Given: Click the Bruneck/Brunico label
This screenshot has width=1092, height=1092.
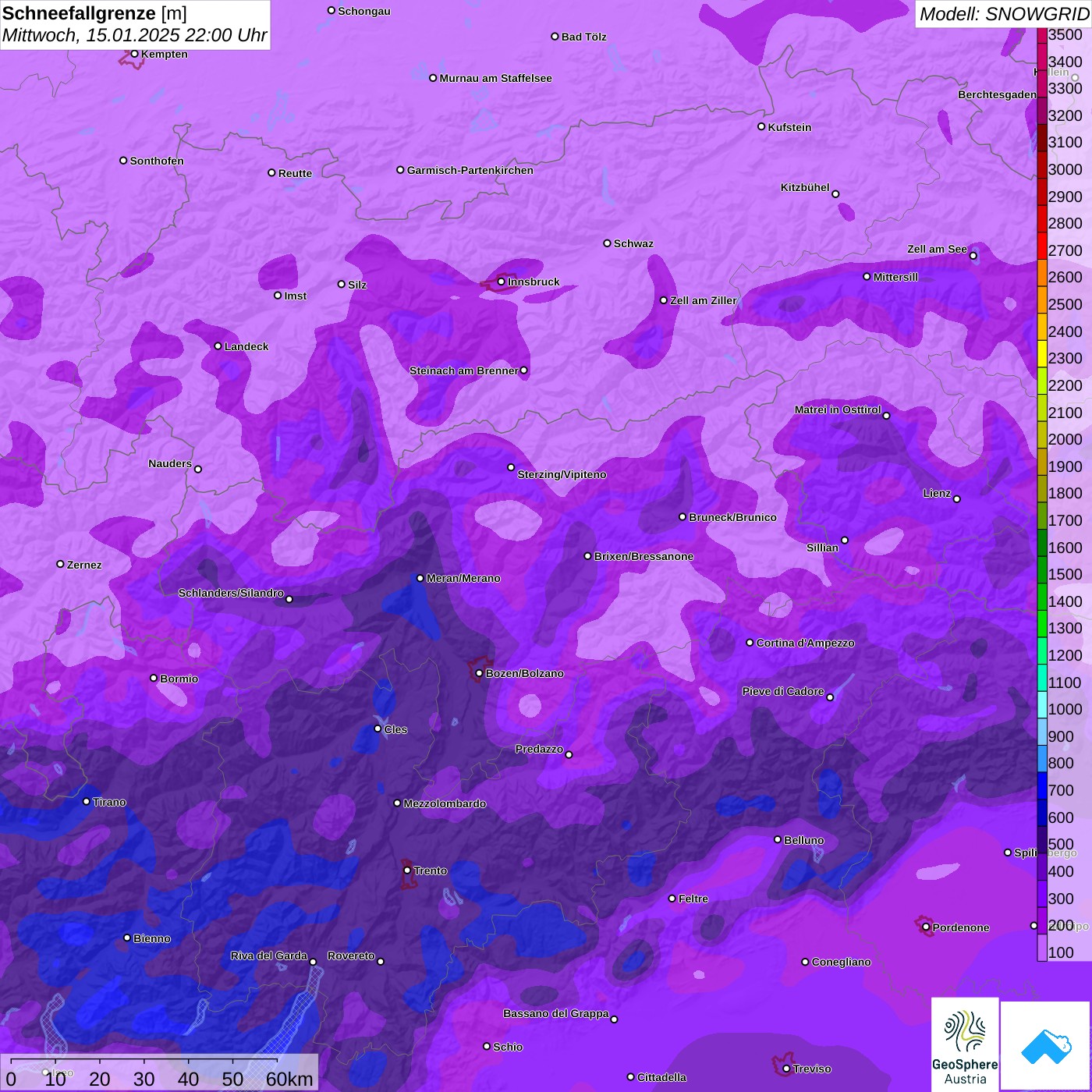Looking at the screenshot, I should coord(732,517).
